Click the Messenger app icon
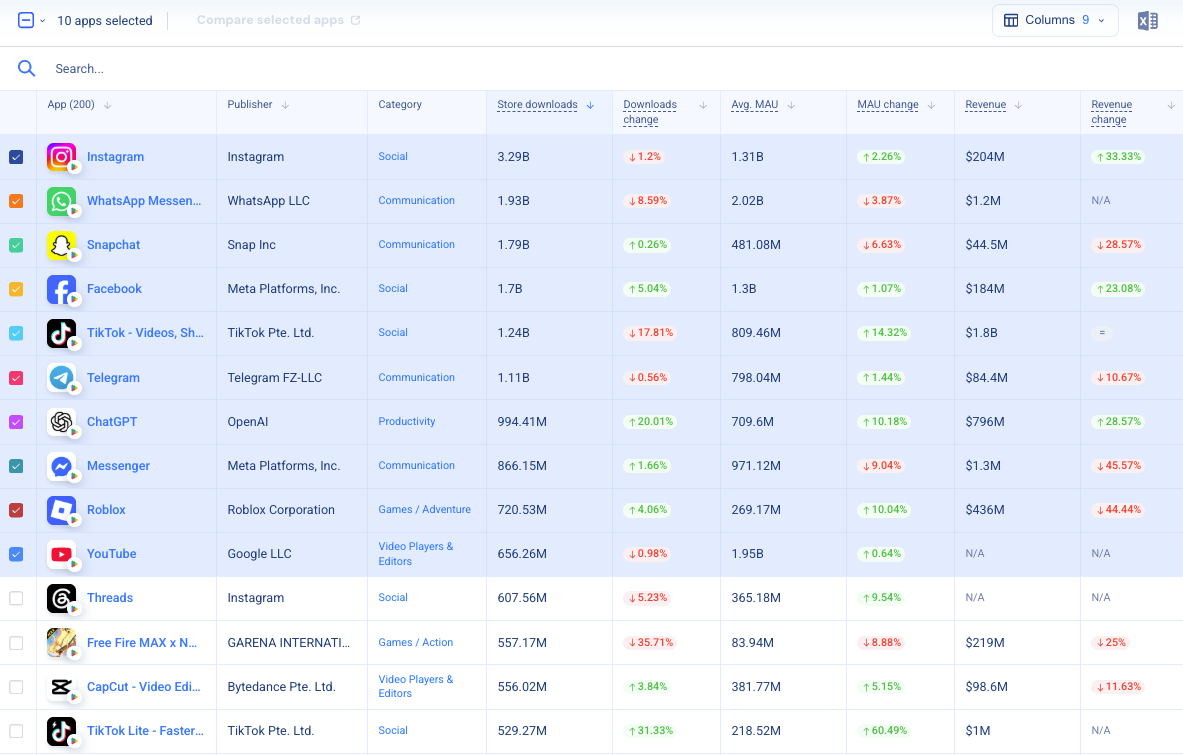 (61, 466)
